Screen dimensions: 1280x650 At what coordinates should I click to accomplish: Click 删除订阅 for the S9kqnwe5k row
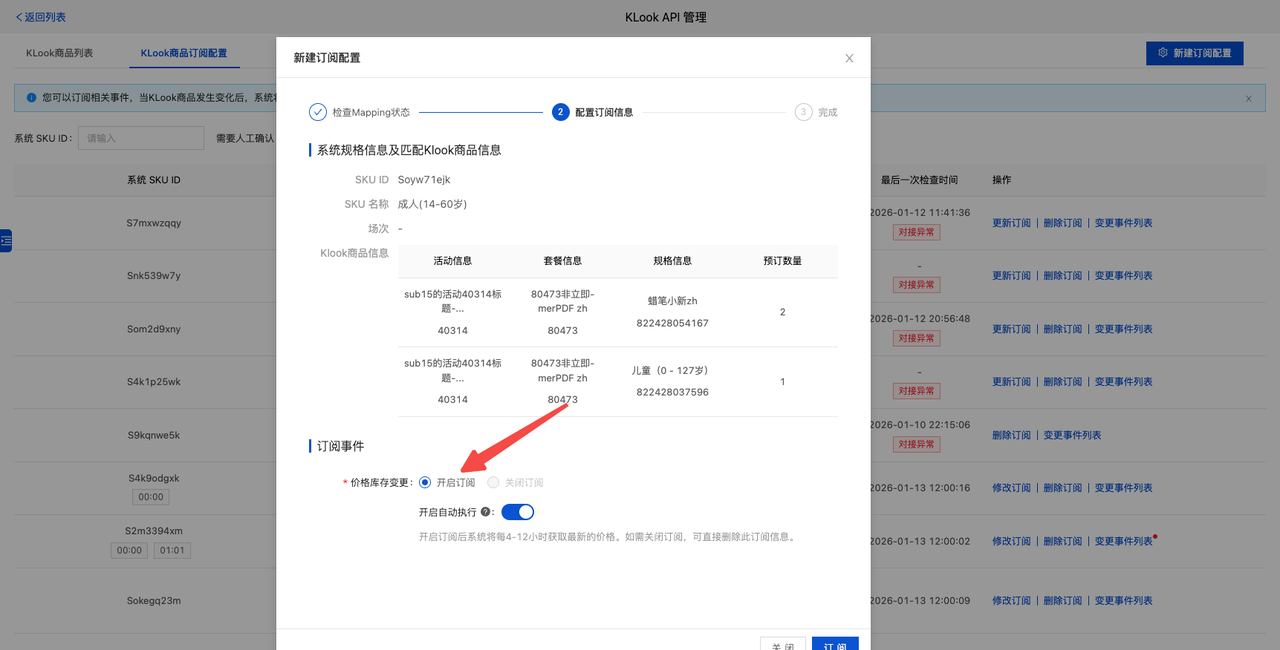click(x=1011, y=434)
